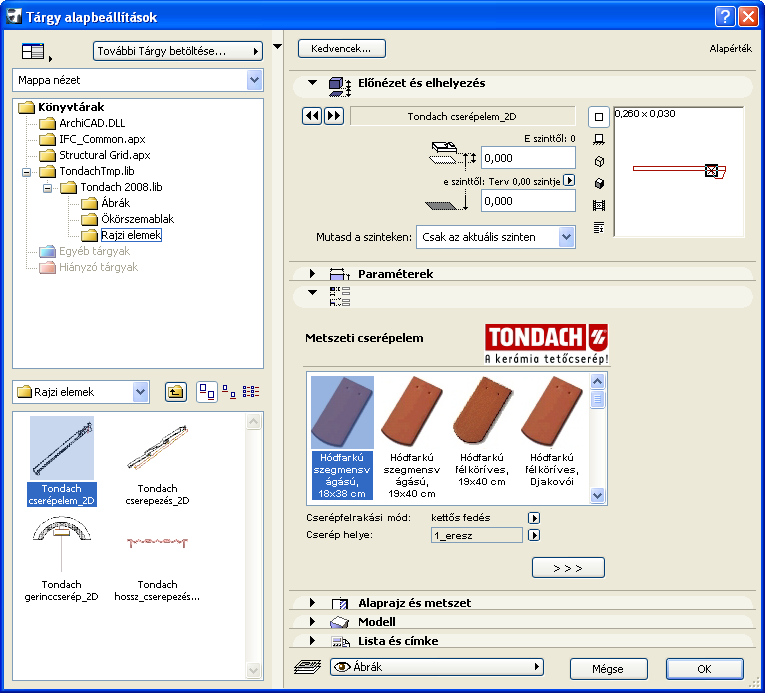The height and width of the screenshot is (693, 765).
Task: Select the Ábrák folder in tree
Action: 106,203
